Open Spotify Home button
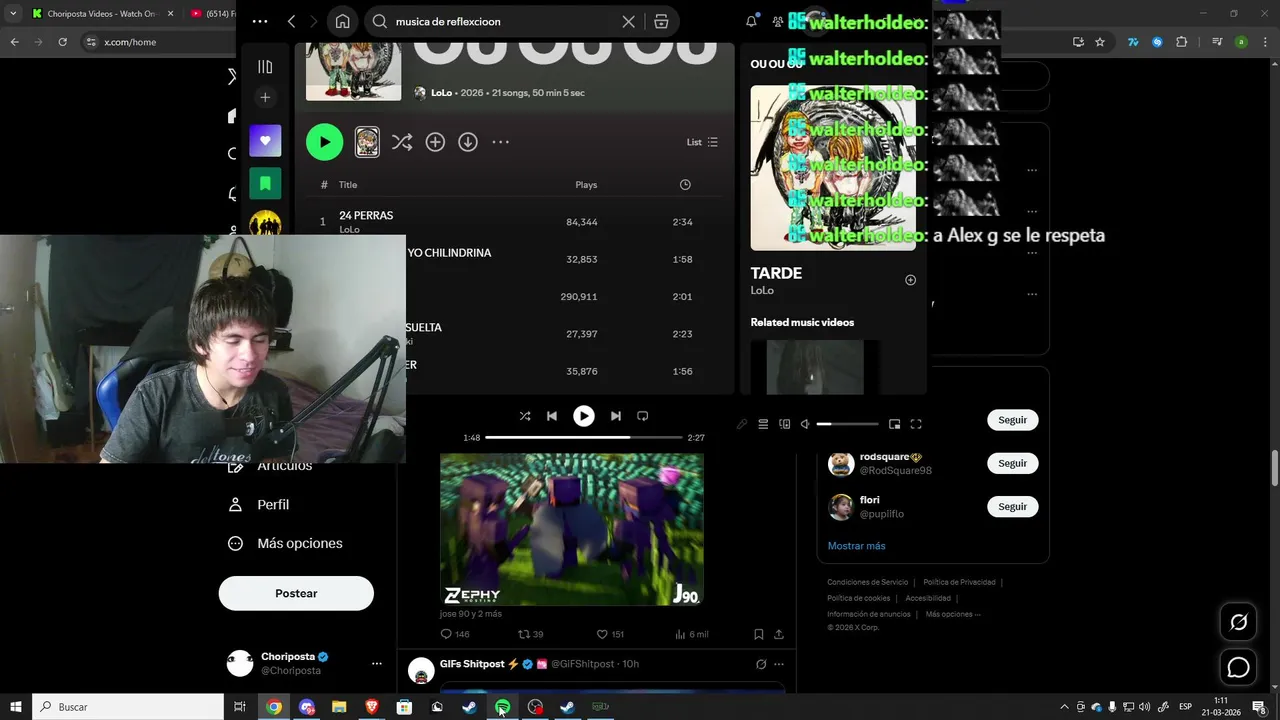1280x720 pixels. coord(342,21)
